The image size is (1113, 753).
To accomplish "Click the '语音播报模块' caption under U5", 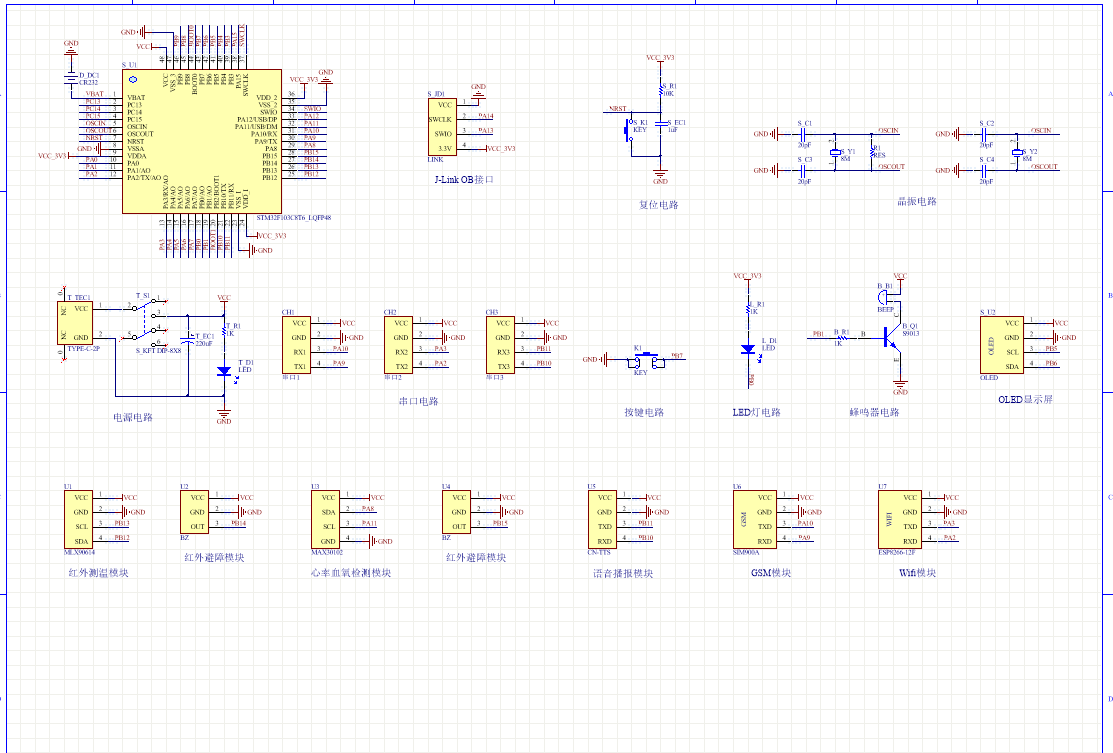I will (x=622, y=573).
